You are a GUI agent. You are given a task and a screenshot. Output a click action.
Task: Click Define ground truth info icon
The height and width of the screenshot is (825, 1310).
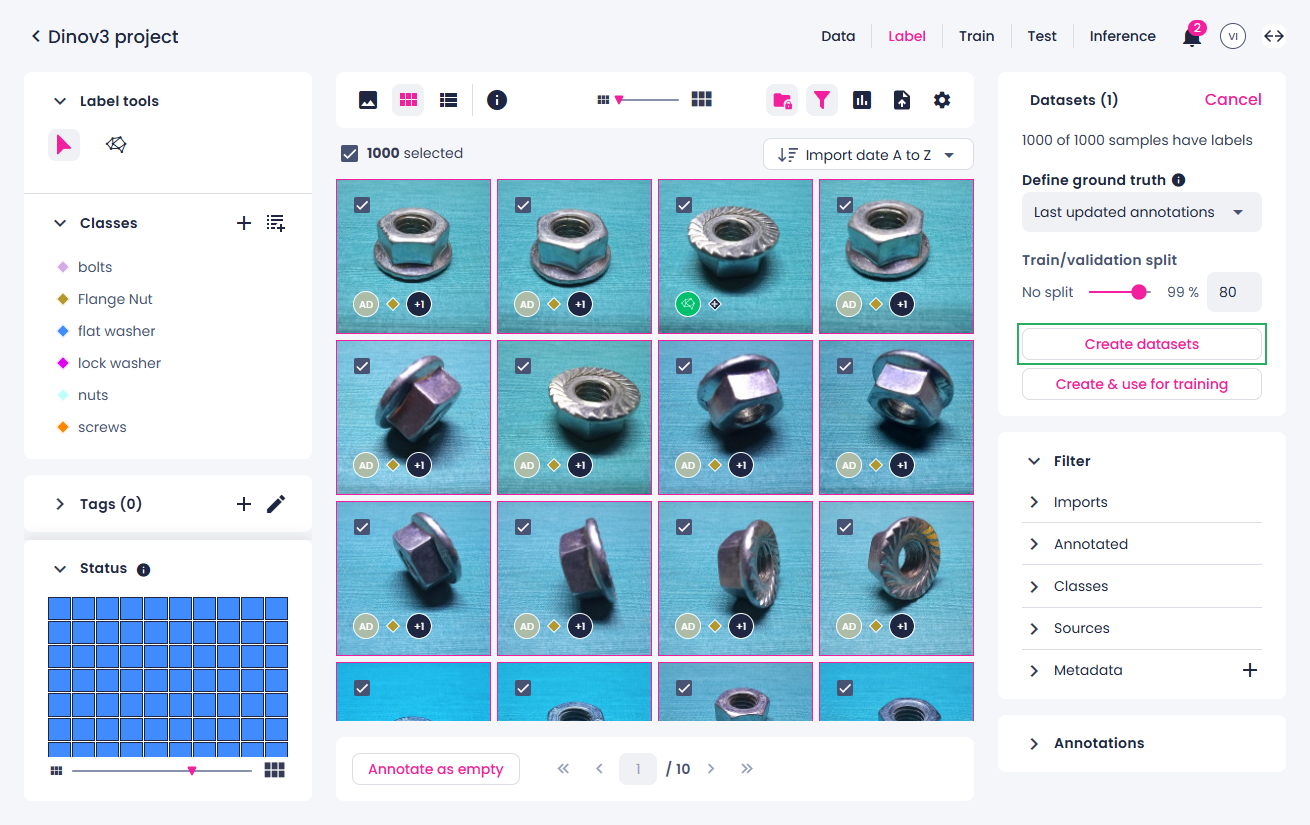tap(1178, 180)
